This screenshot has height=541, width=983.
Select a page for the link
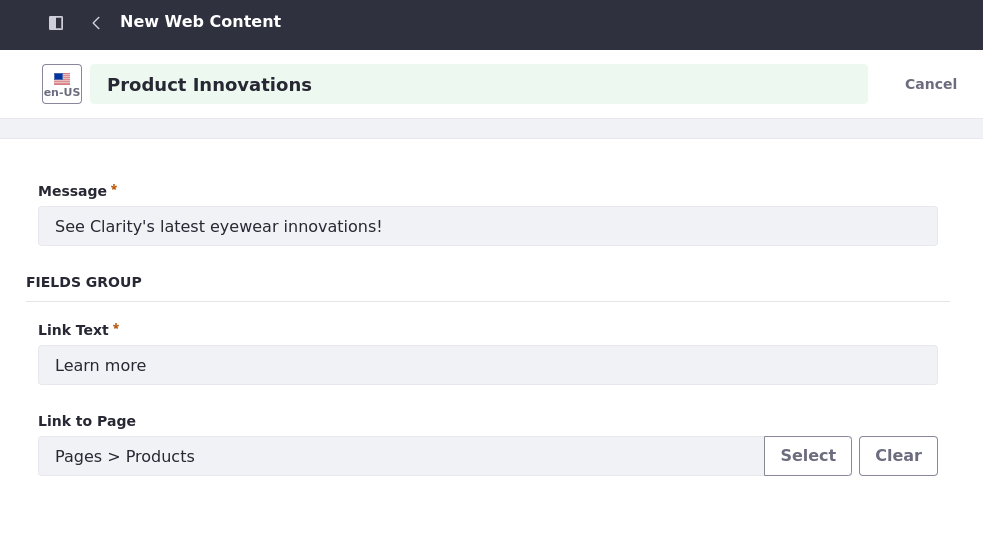click(x=807, y=456)
